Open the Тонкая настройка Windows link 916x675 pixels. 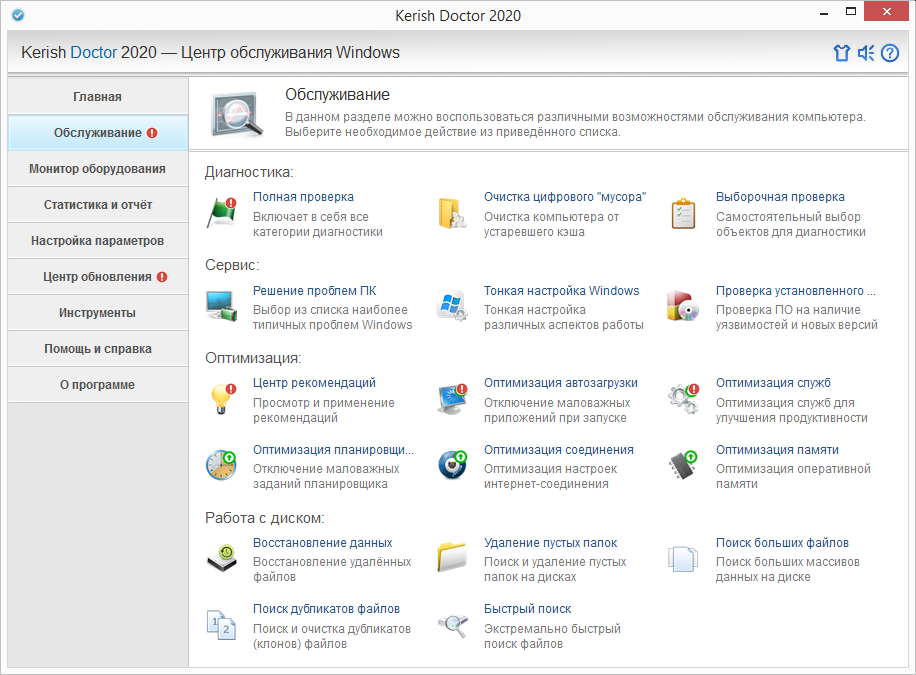point(561,290)
